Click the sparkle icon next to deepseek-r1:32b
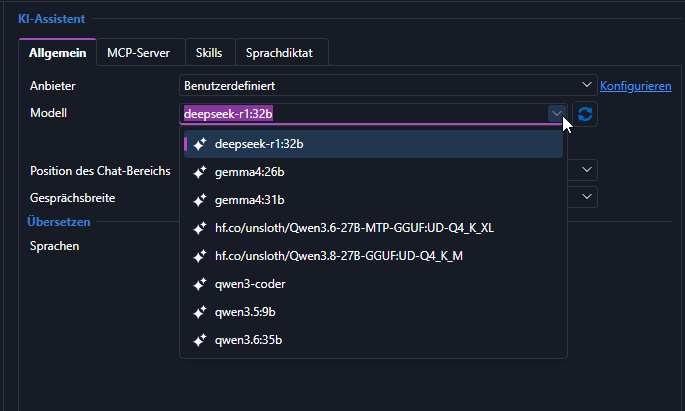 (200, 144)
